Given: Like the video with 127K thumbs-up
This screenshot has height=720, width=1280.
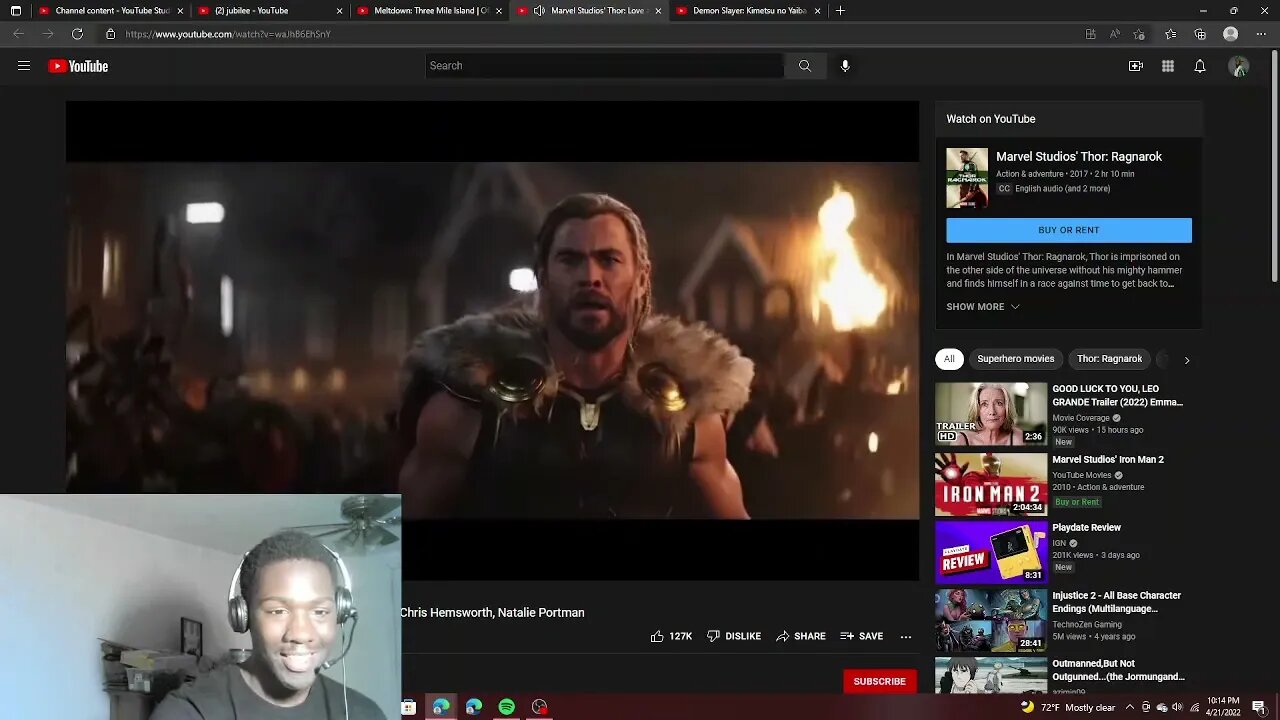Looking at the screenshot, I should (x=671, y=636).
